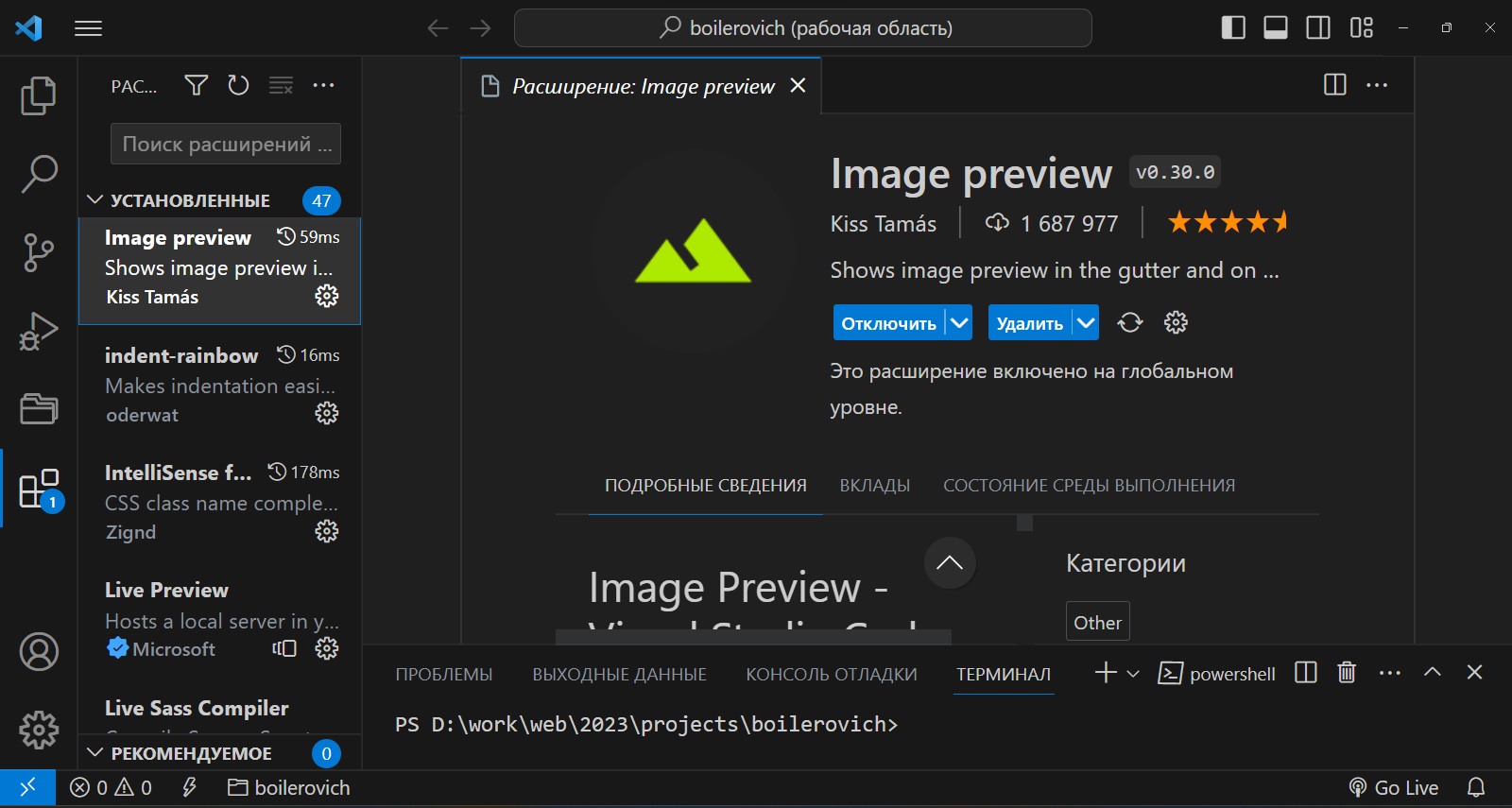
Task: Close the Image preview extension tab
Action: click(x=799, y=86)
